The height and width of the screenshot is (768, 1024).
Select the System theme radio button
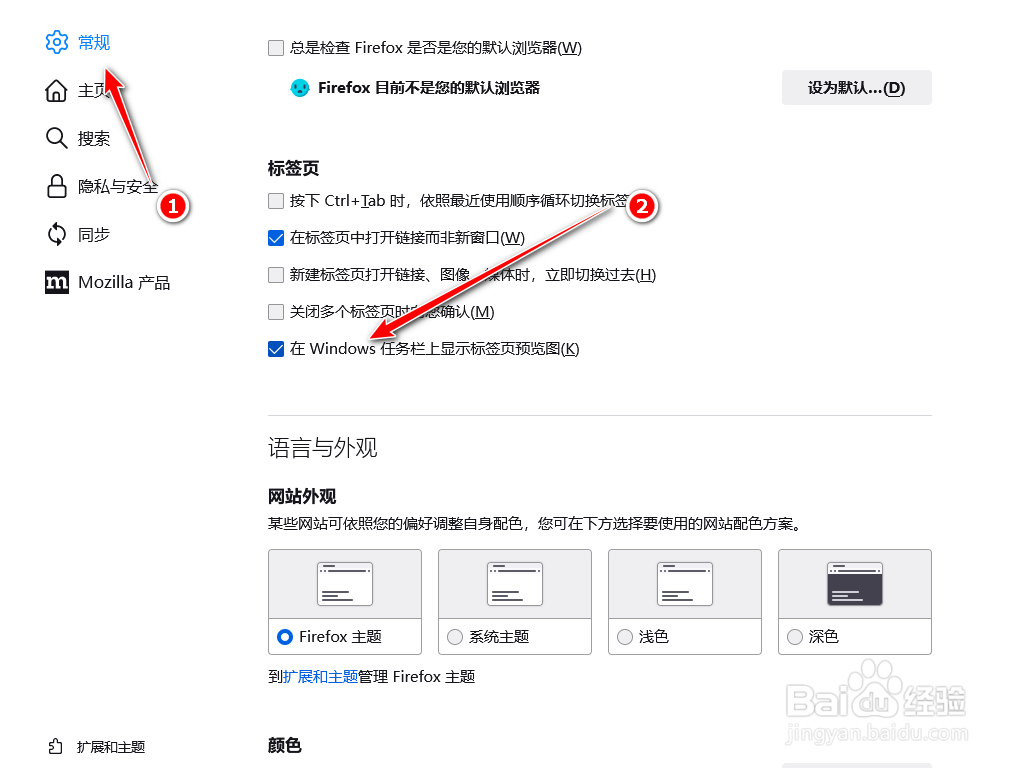(x=455, y=637)
